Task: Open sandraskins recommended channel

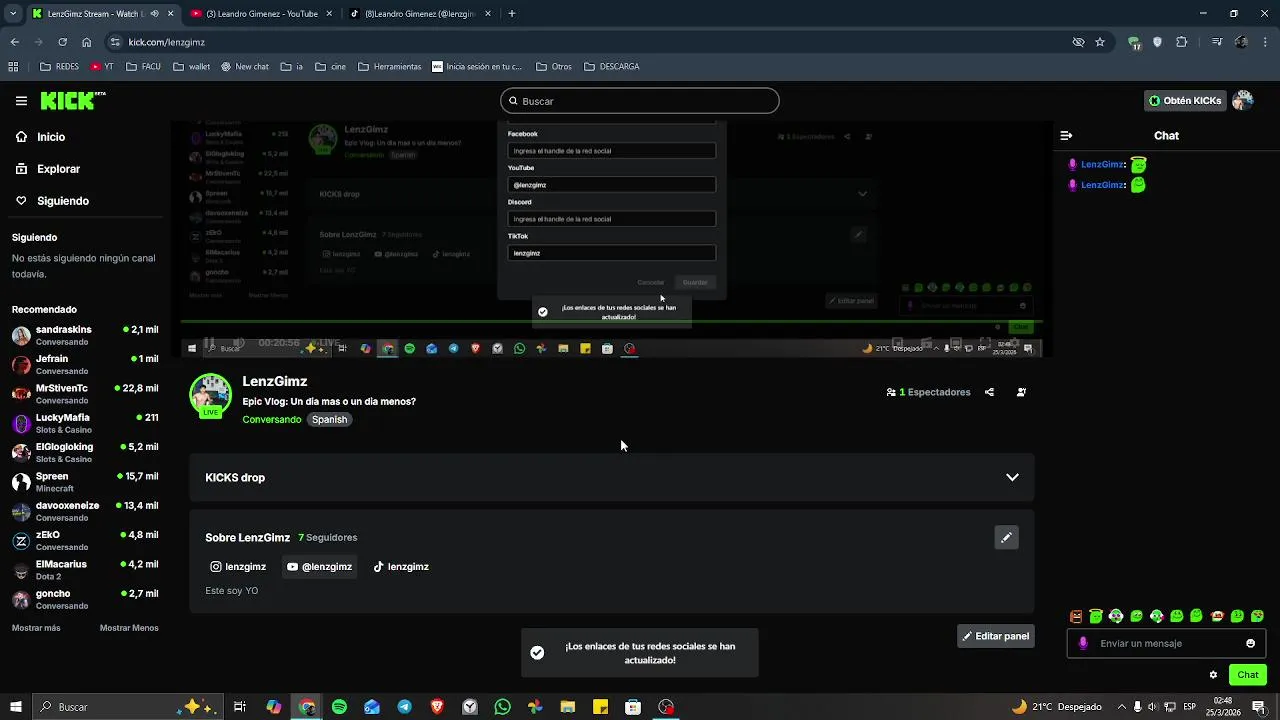Action: (x=85, y=335)
